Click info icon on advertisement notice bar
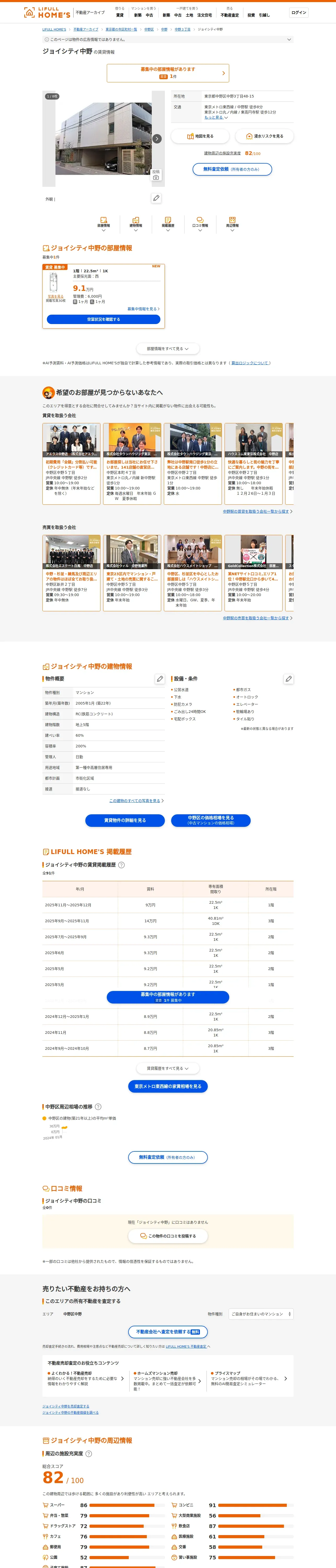The width and height of the screenshot is (336, 1568). point(47,39)
